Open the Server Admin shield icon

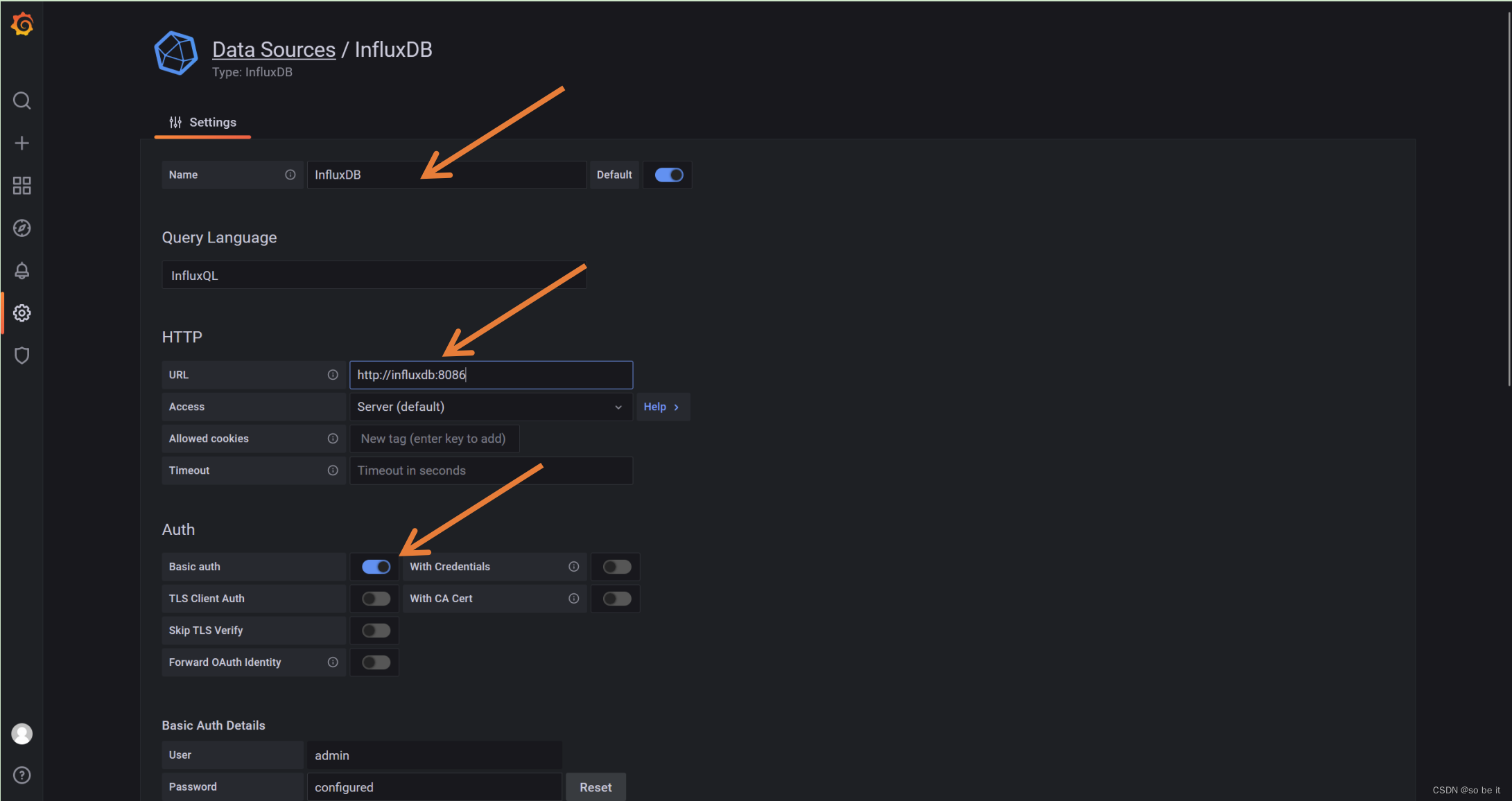[22, 355]
